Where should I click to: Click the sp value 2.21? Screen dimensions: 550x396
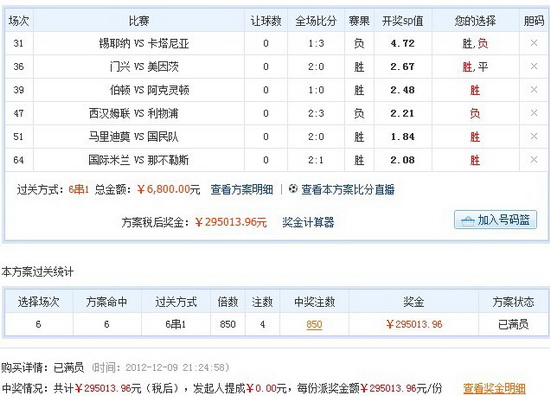coord(402,113)
